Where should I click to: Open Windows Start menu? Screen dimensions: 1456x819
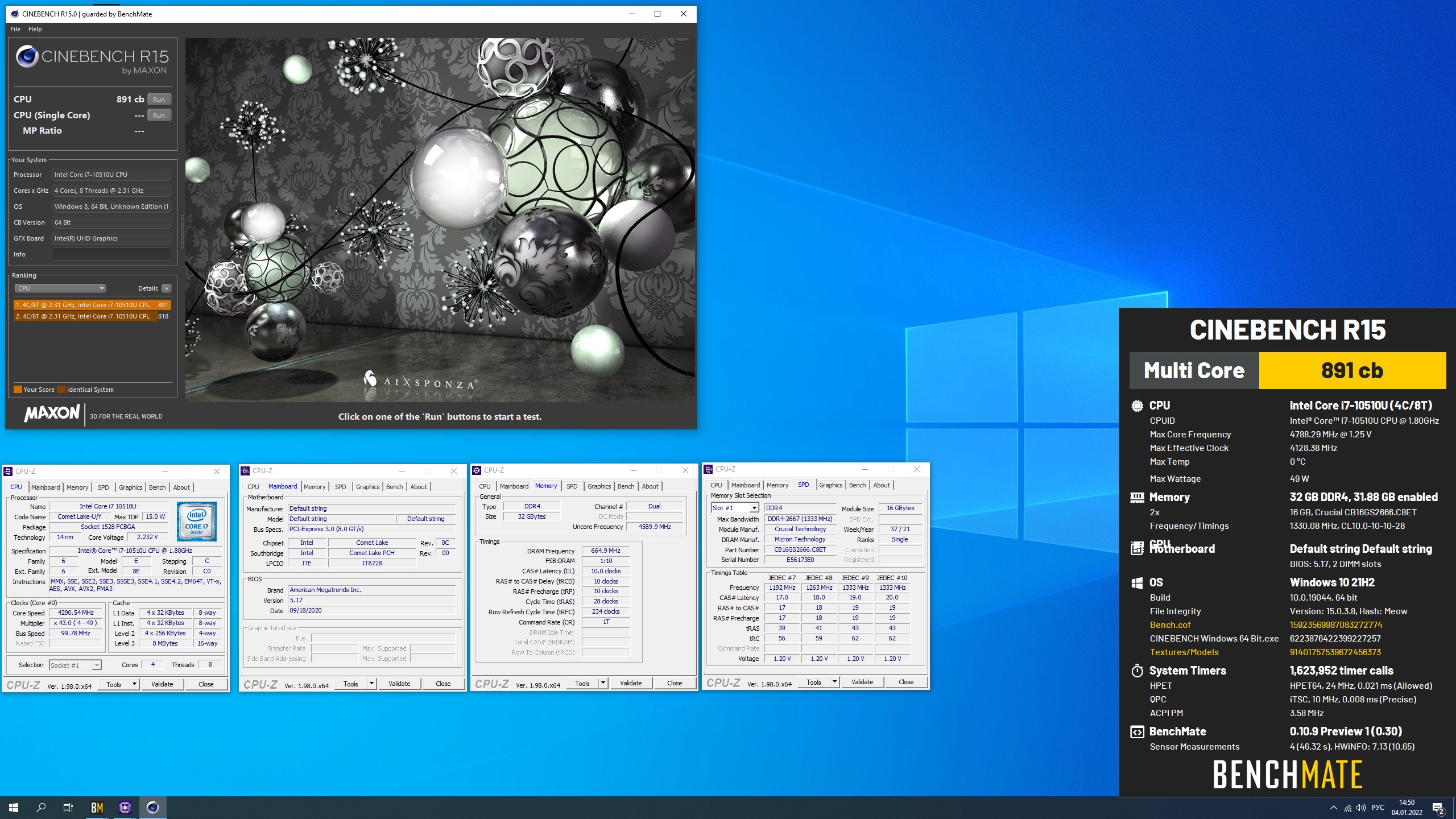(14, 807)
